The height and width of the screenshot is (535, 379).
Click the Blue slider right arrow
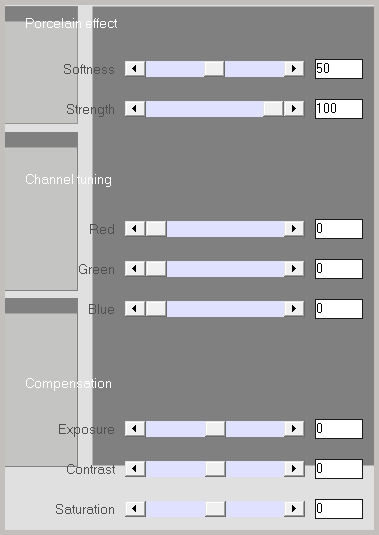tap(294, 309)
